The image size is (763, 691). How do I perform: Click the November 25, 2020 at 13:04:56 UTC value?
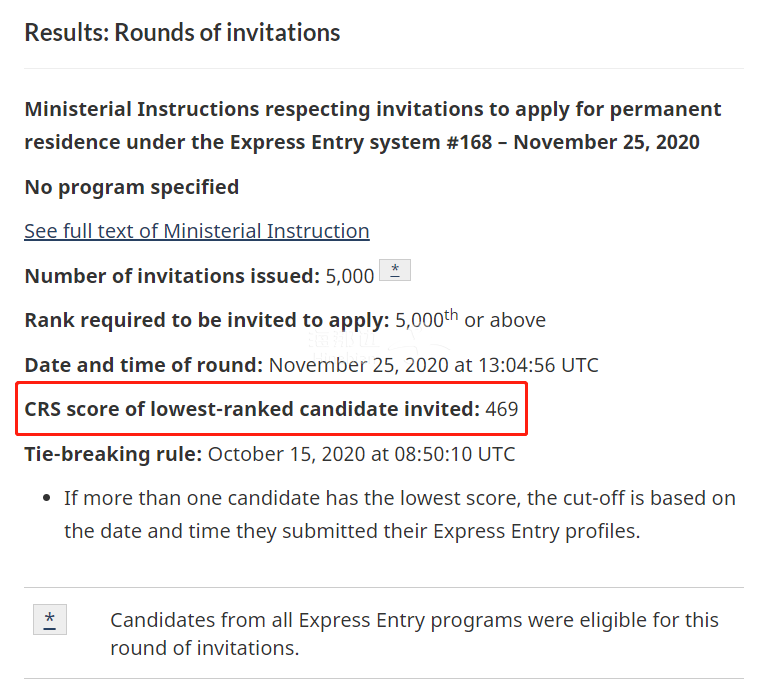coord(434,365)
